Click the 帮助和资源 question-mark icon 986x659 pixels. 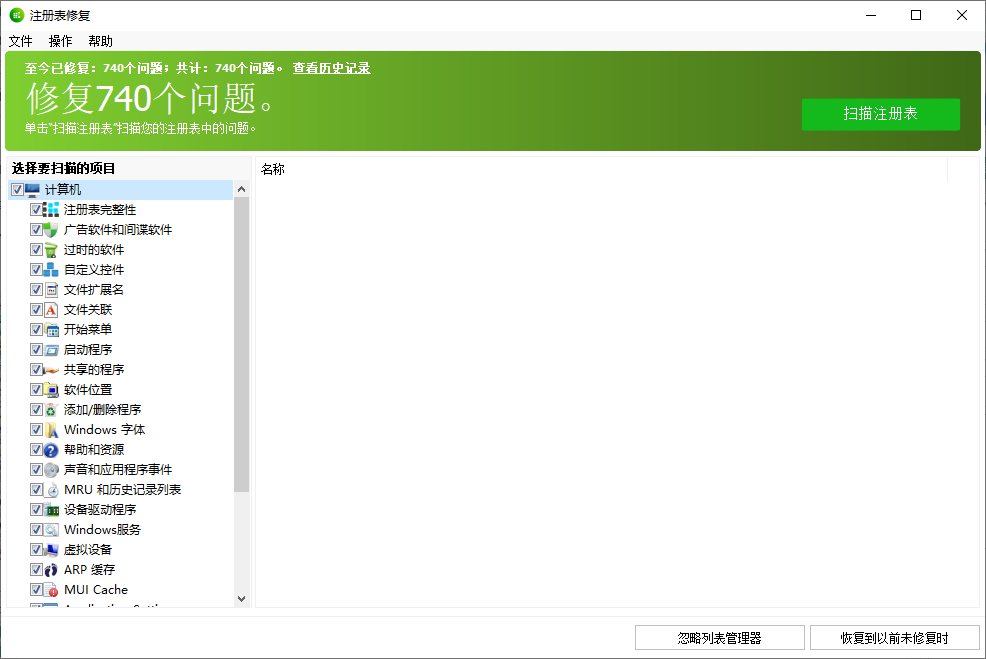[50, 449]
